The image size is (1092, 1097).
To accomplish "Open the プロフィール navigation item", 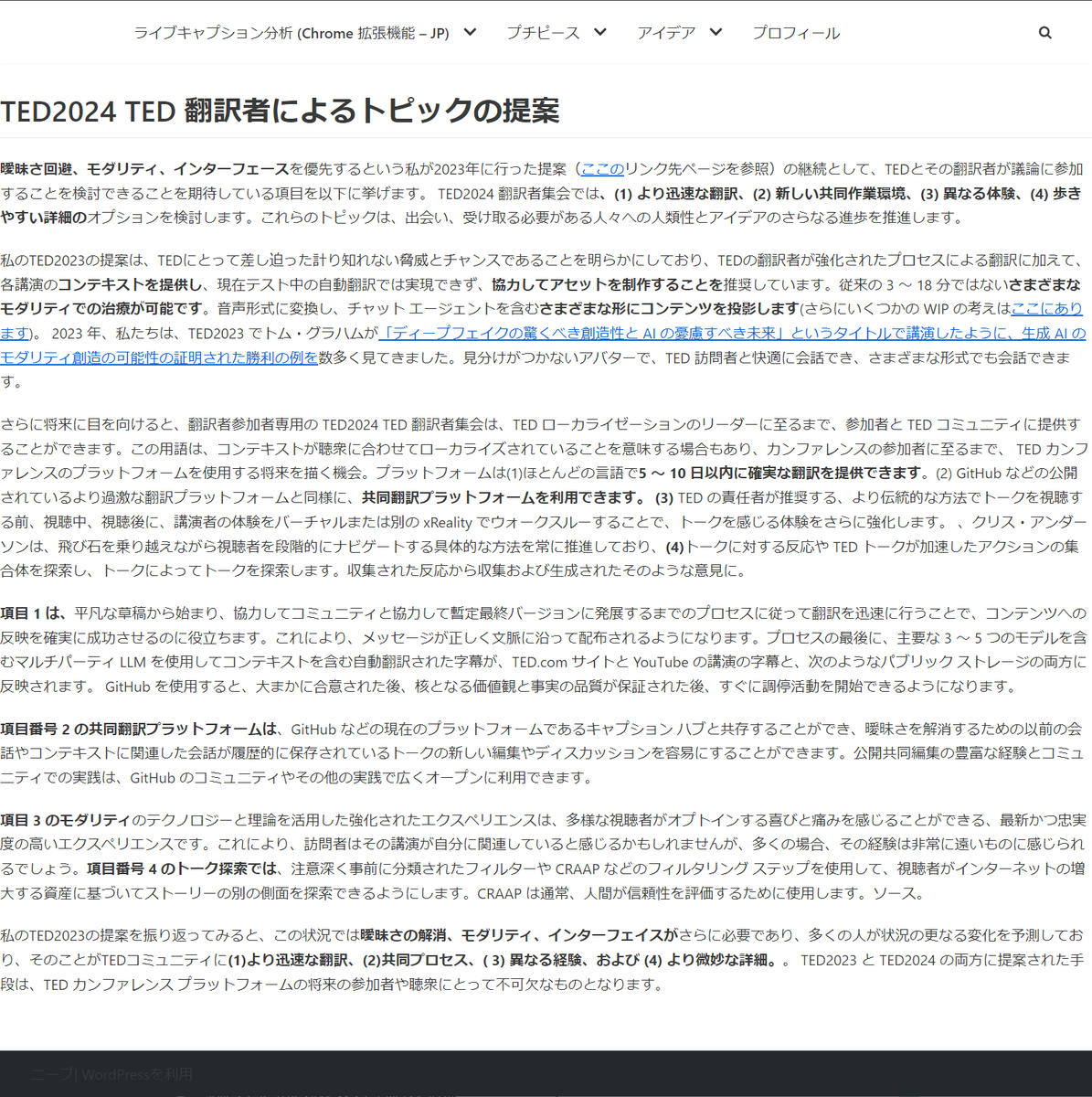I will coord(795,32).
